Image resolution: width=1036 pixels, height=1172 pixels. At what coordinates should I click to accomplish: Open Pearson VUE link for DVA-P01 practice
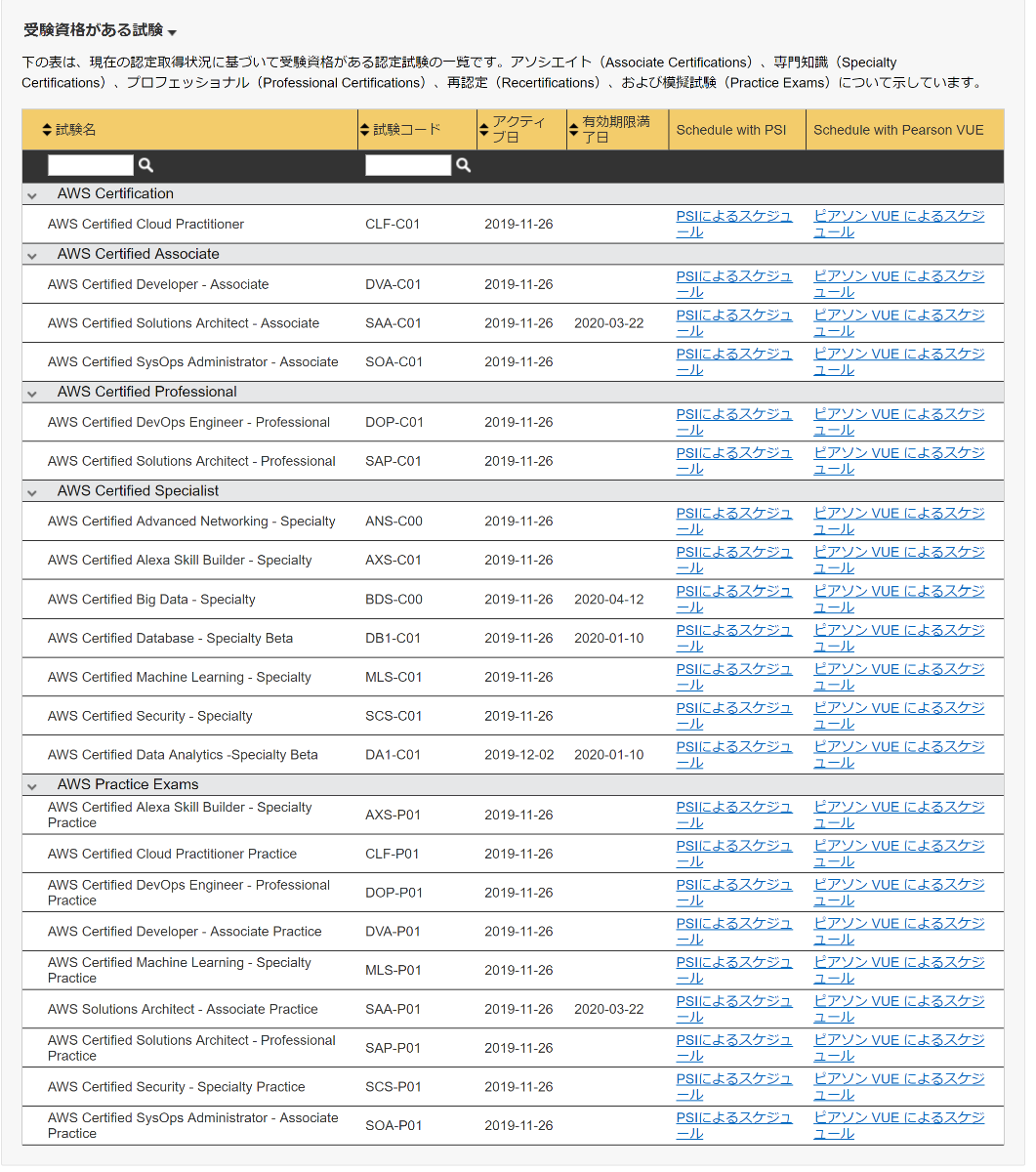coord(899,931)
